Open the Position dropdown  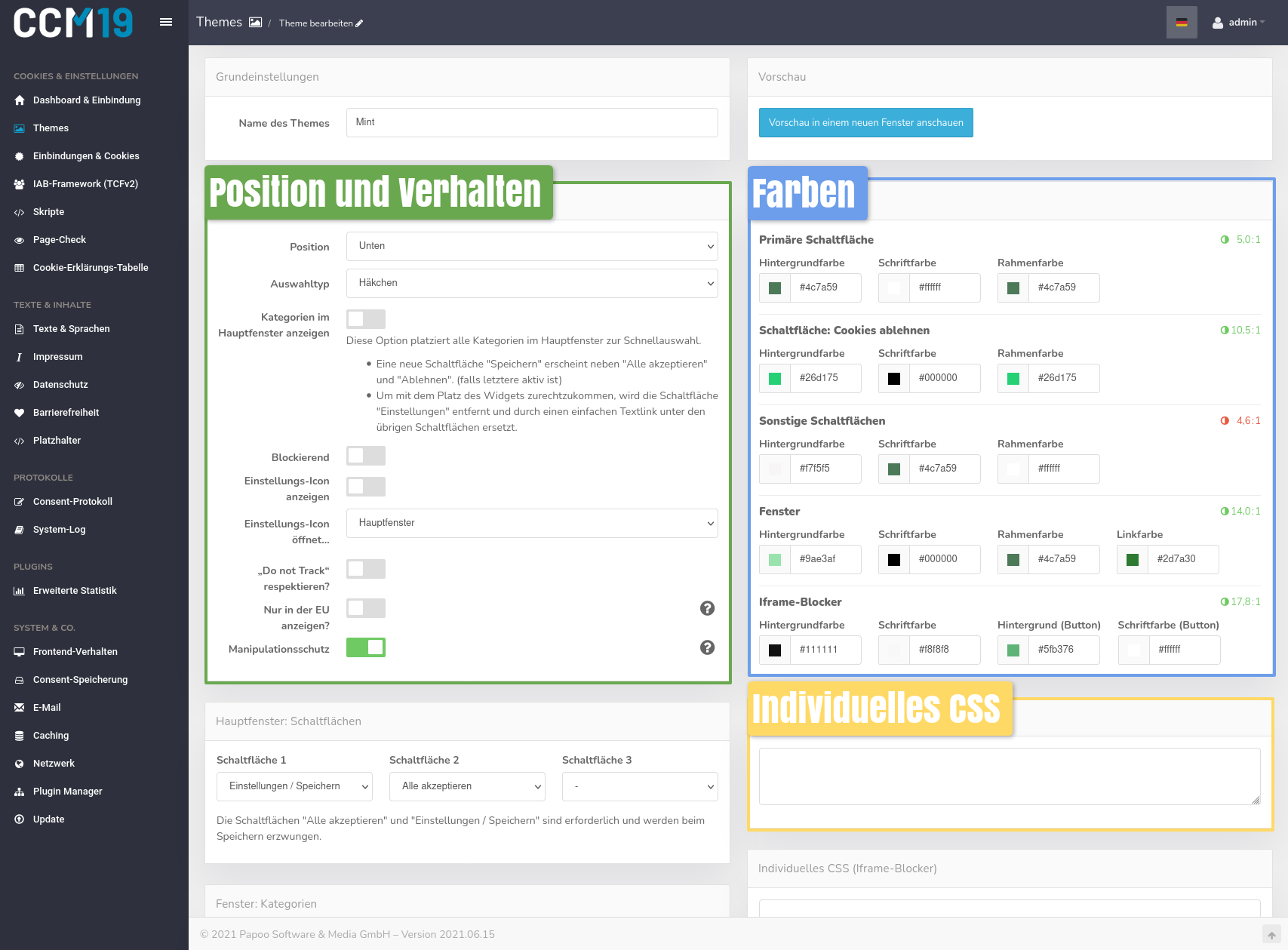(x=532, y=246)
